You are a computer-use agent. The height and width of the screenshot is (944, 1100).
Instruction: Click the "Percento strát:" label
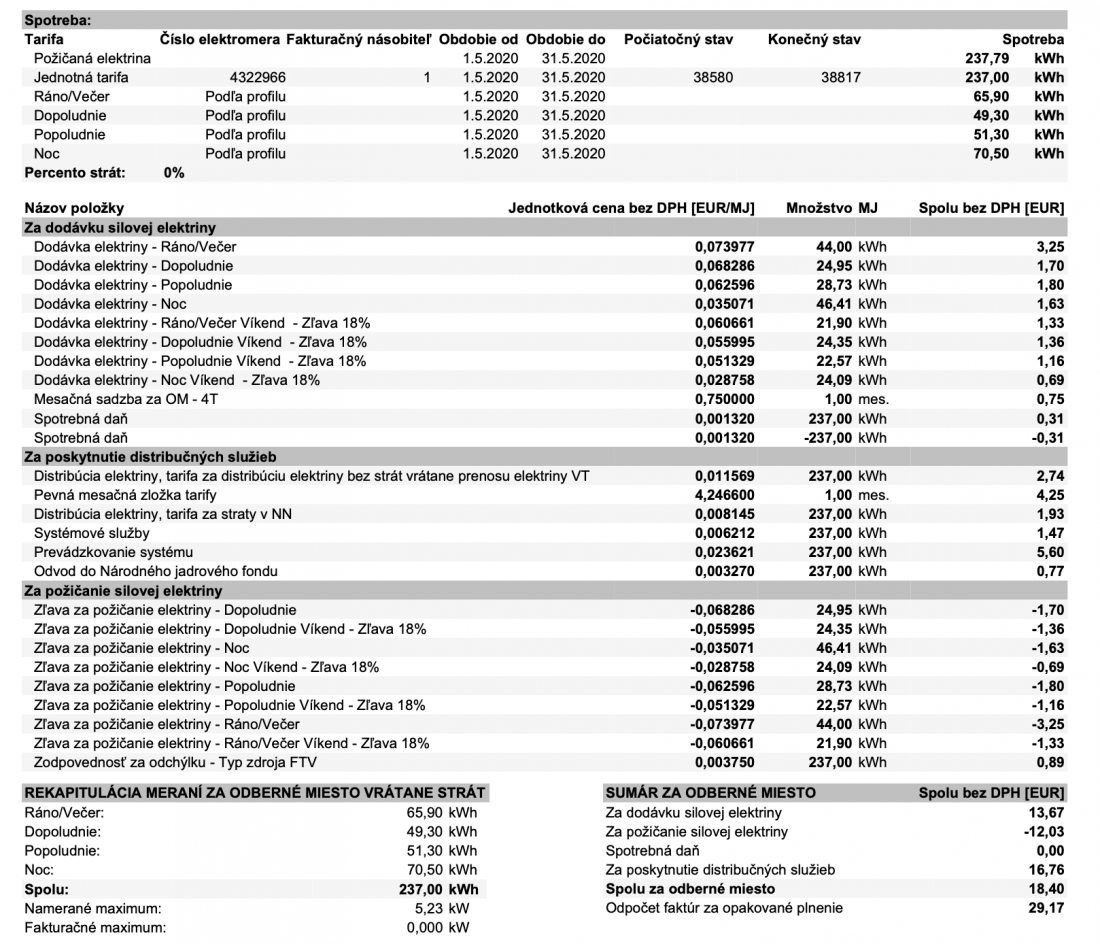coord(75,173)
